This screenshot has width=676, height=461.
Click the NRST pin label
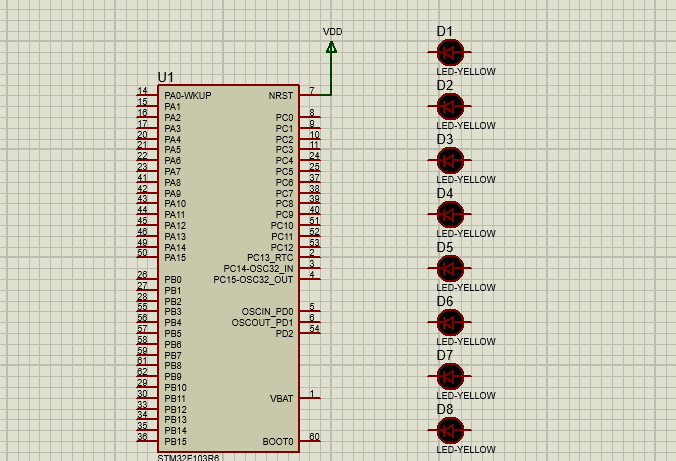coord(281,96)
